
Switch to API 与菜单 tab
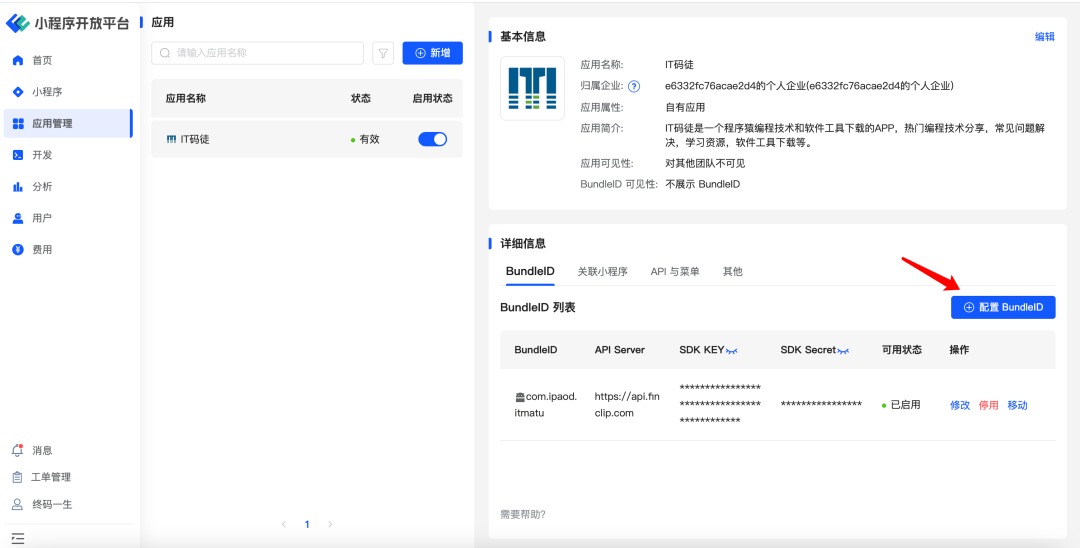[x=674, y=272]
